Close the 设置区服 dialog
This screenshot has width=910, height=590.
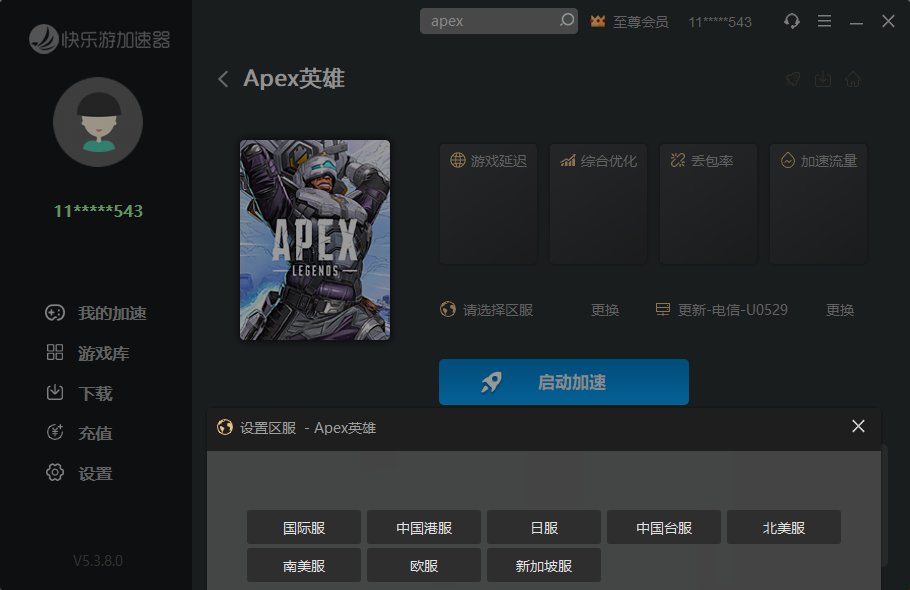[858, 427]
